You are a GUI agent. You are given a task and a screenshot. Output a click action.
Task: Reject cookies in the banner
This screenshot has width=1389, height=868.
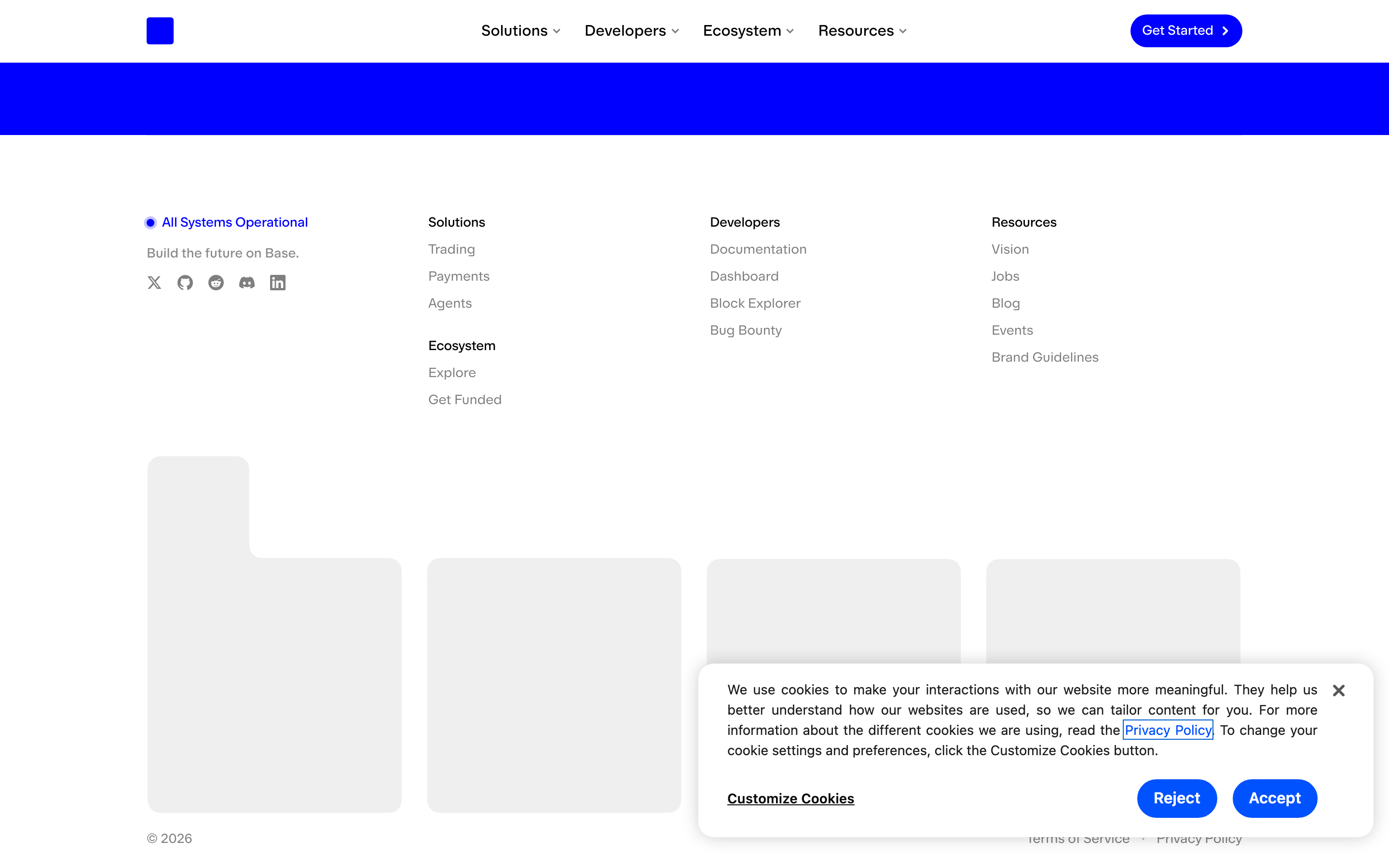[x=1177, y=798]
